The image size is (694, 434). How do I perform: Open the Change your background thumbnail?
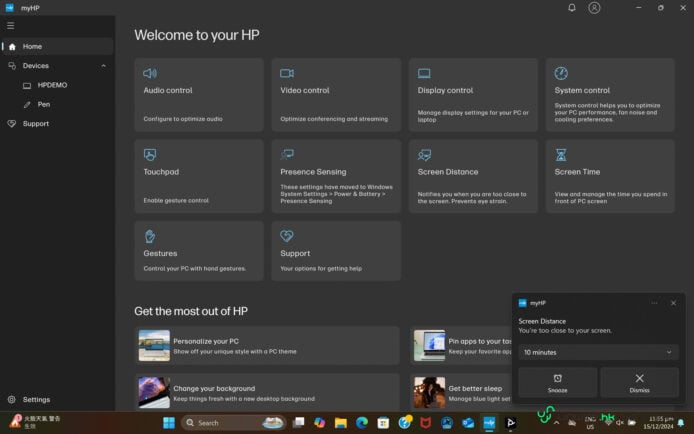(154, 392)
